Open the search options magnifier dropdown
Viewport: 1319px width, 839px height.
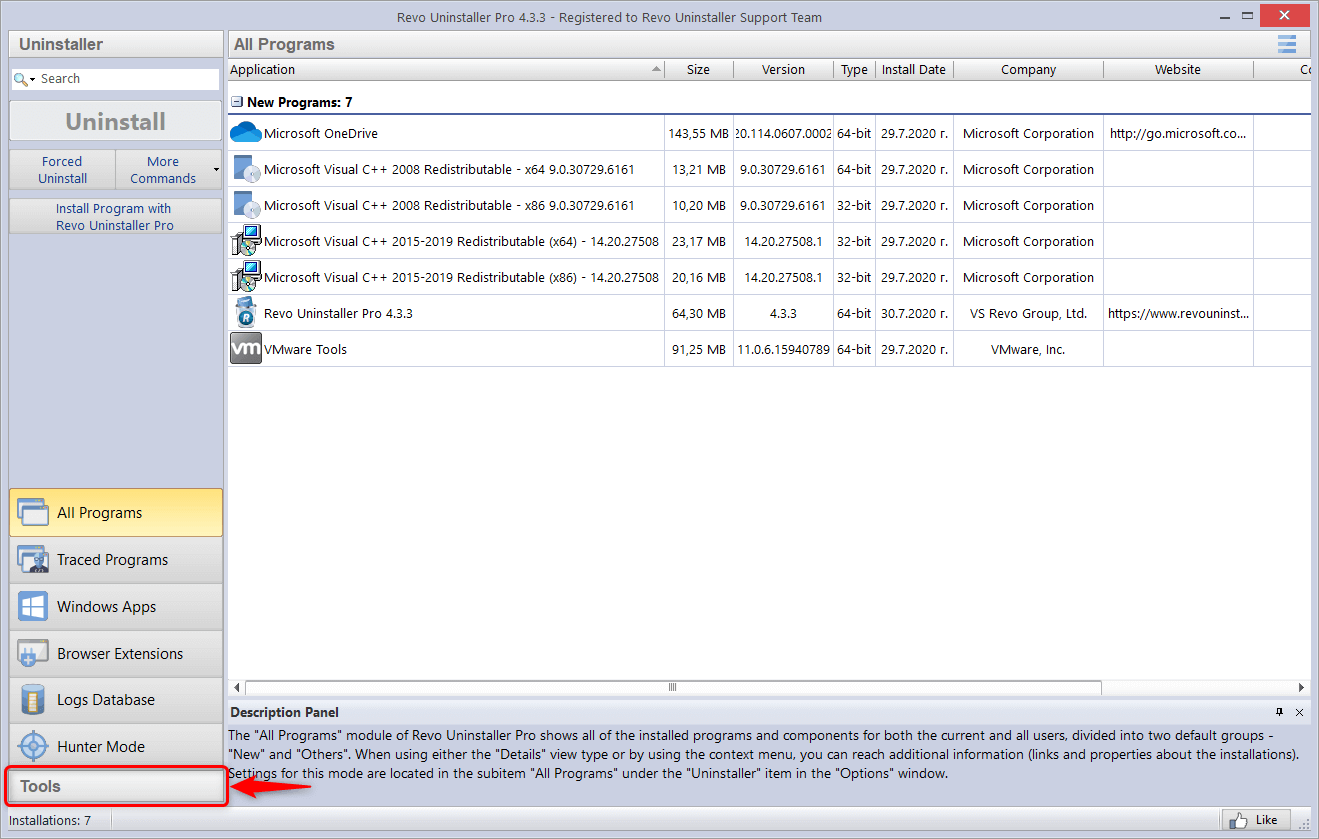click(24, 79)
